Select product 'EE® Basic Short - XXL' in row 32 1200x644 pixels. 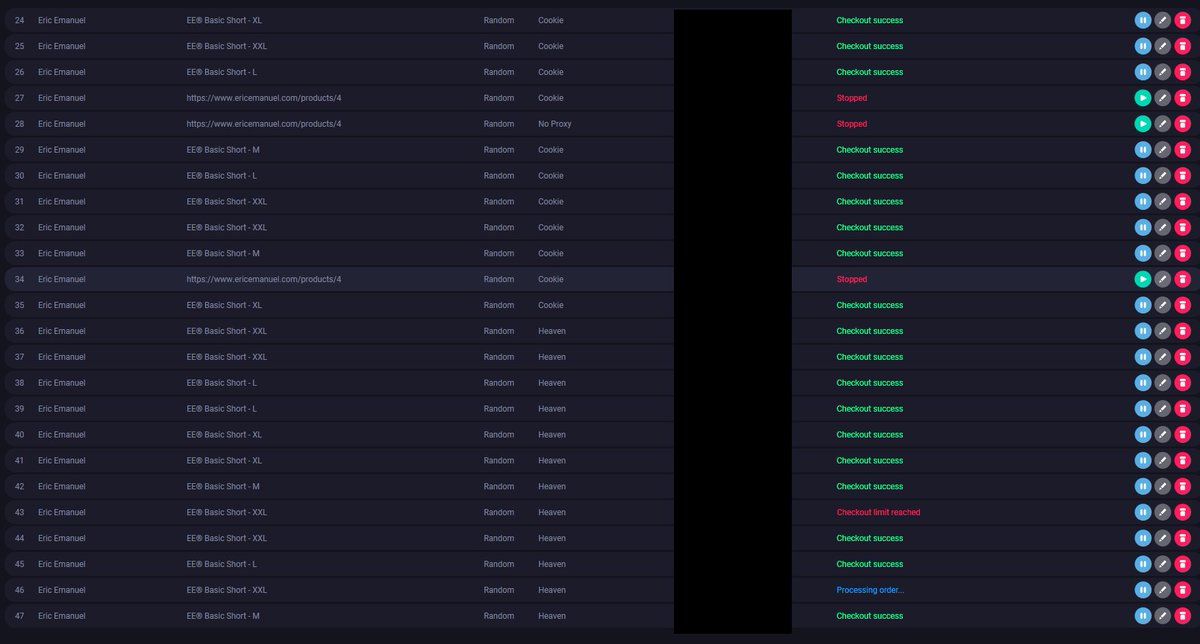[227, 227]
